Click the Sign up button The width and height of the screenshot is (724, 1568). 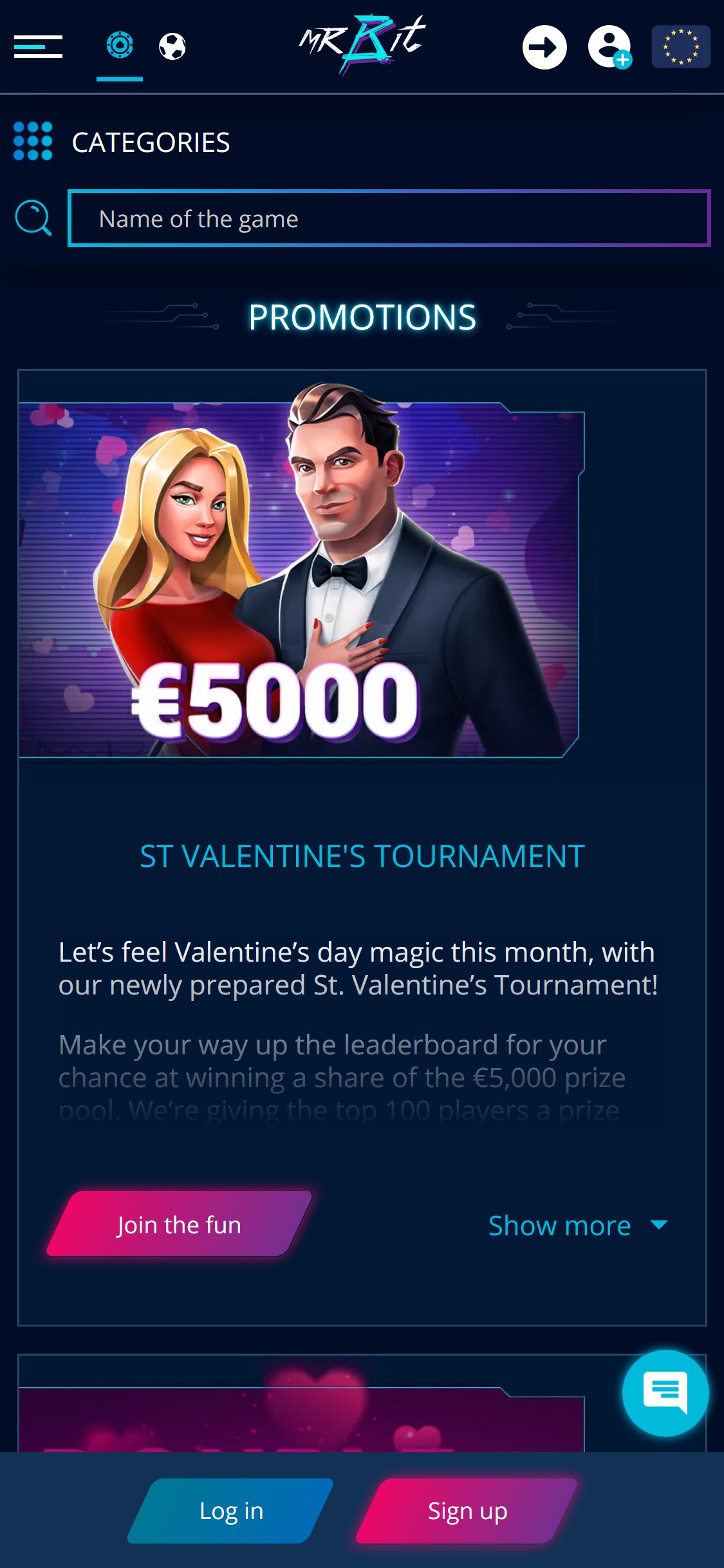(468, 1511)
